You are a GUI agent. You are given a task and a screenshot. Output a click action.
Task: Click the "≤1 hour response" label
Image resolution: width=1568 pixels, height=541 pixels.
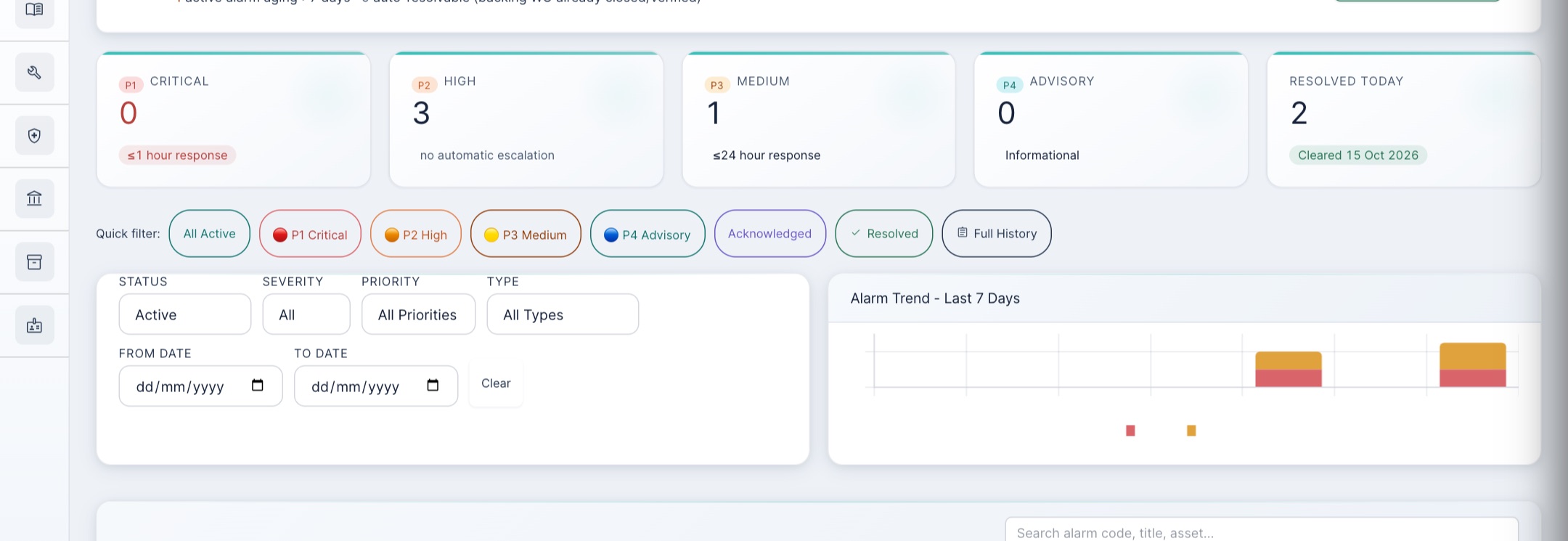point(177,155)
